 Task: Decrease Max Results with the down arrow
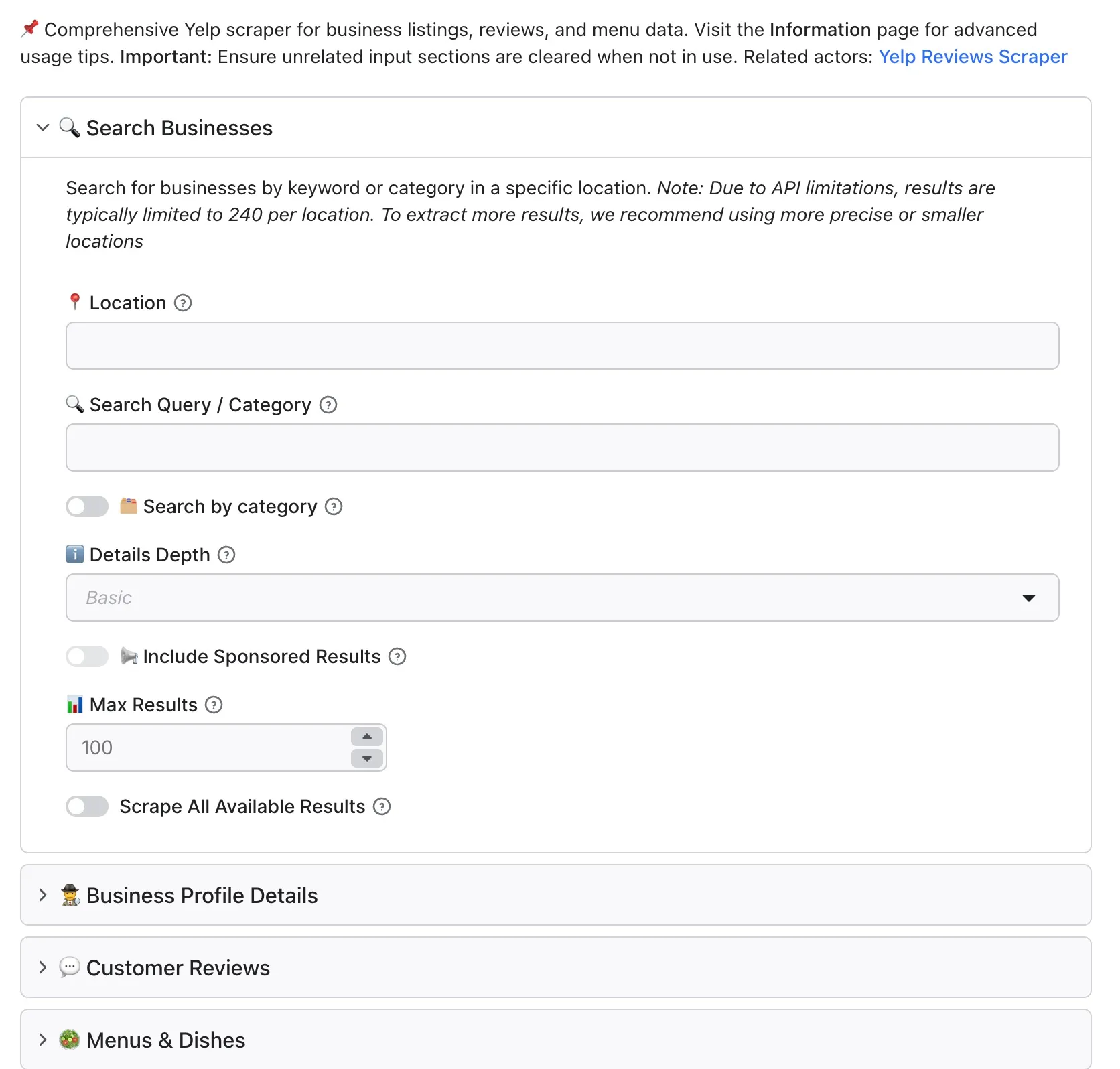pyautogui.click(x=367, y=758)
